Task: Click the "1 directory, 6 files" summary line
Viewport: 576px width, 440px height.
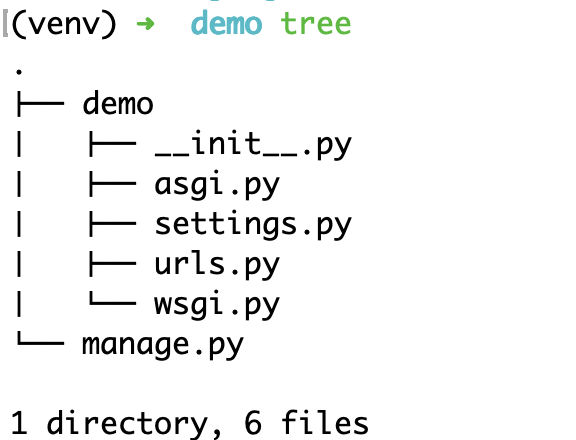Action: pyautogui.click(x=190, y=423)
